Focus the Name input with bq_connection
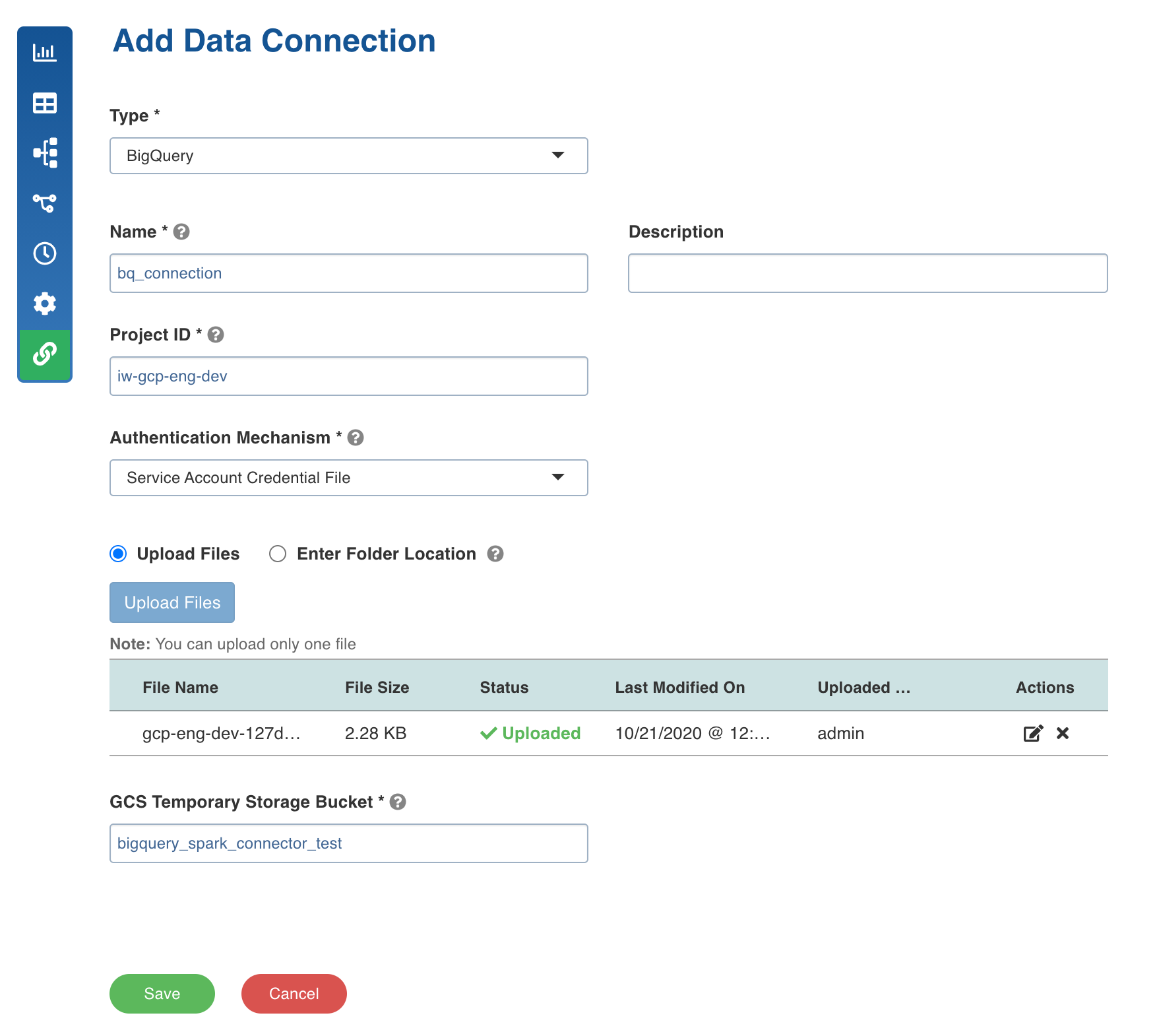Image resolution: width=1157 pixels, height=1036 pixels. click(349, 273)
